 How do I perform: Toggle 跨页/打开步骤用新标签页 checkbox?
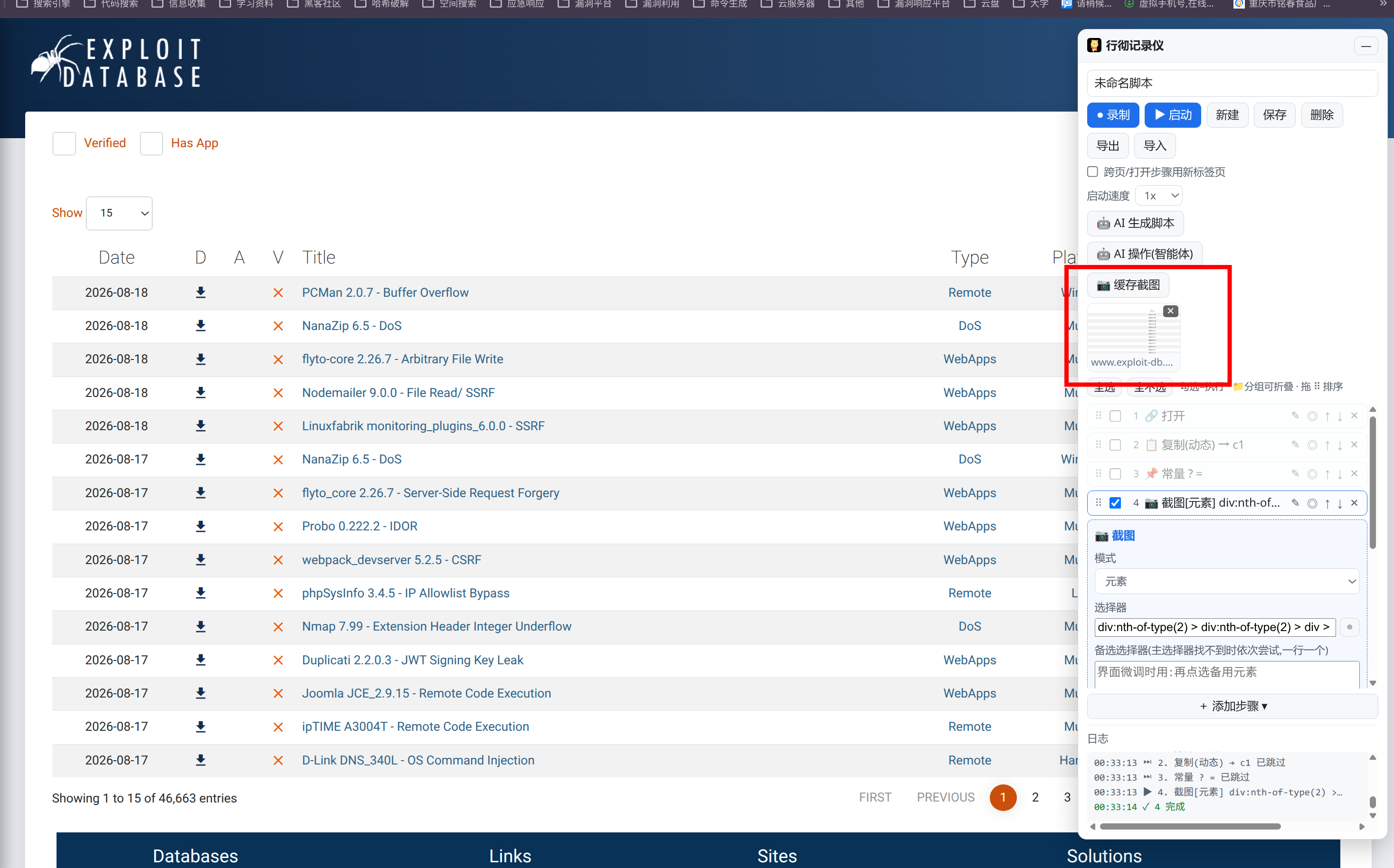[1092, 171]
